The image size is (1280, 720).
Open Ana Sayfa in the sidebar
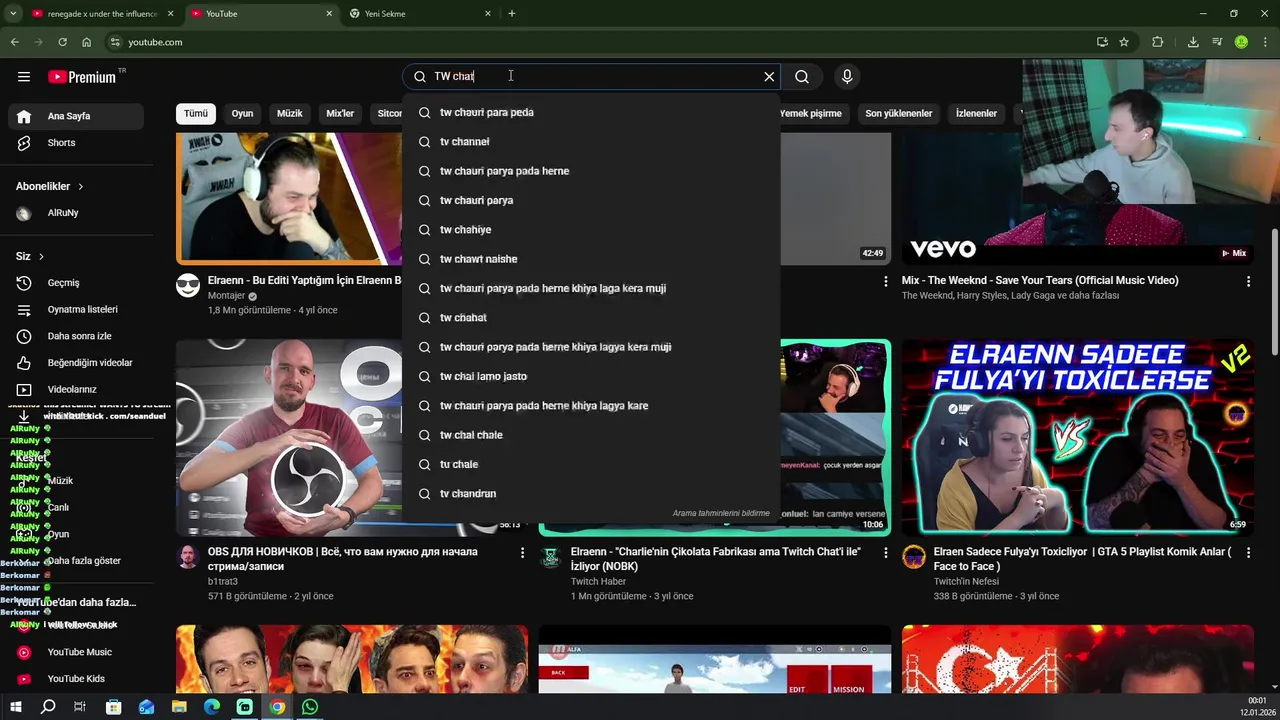[76, 116]
